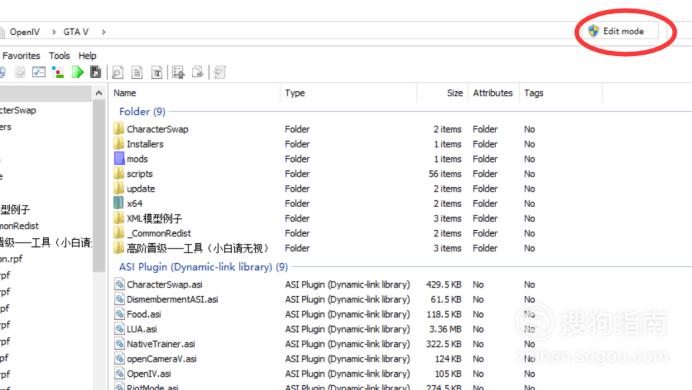
Task: Click the CharacterSwap.asi file icon
Action: (119, 284)
